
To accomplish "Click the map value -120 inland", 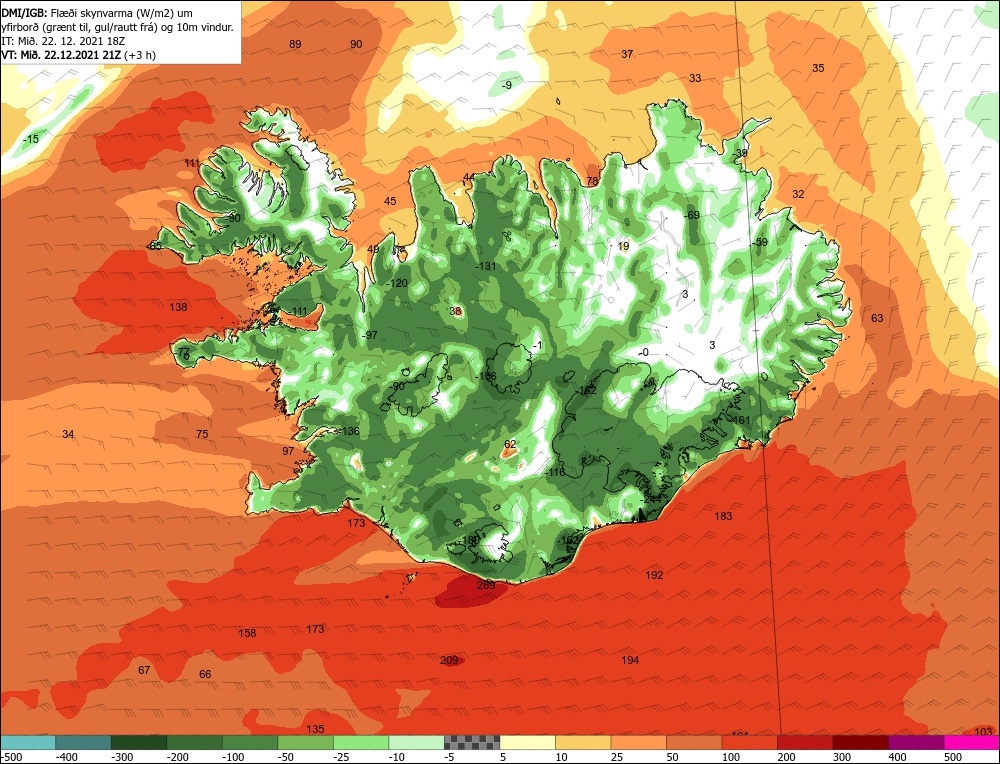I will 397,283.
